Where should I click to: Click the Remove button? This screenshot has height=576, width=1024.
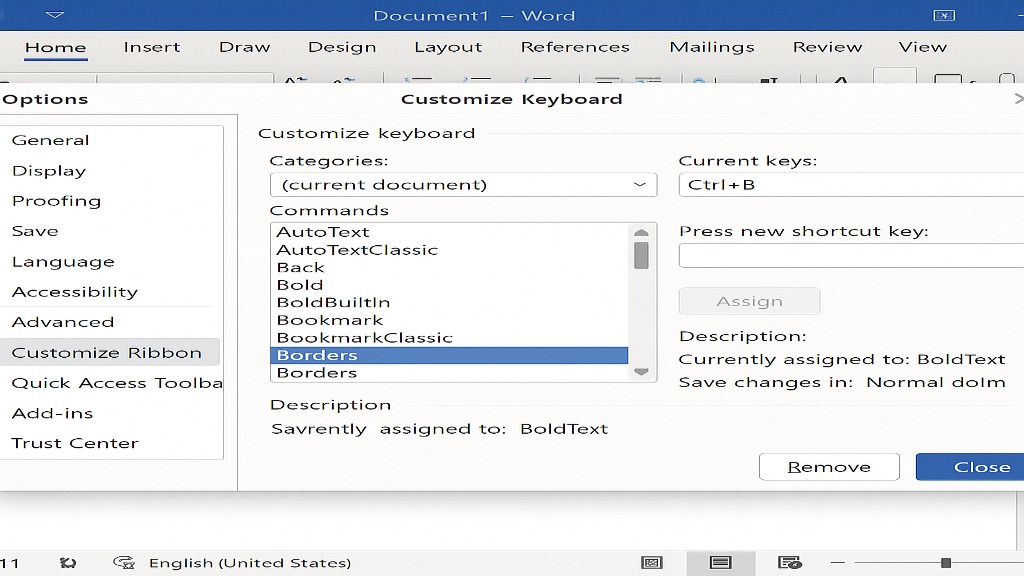point(829,466)
